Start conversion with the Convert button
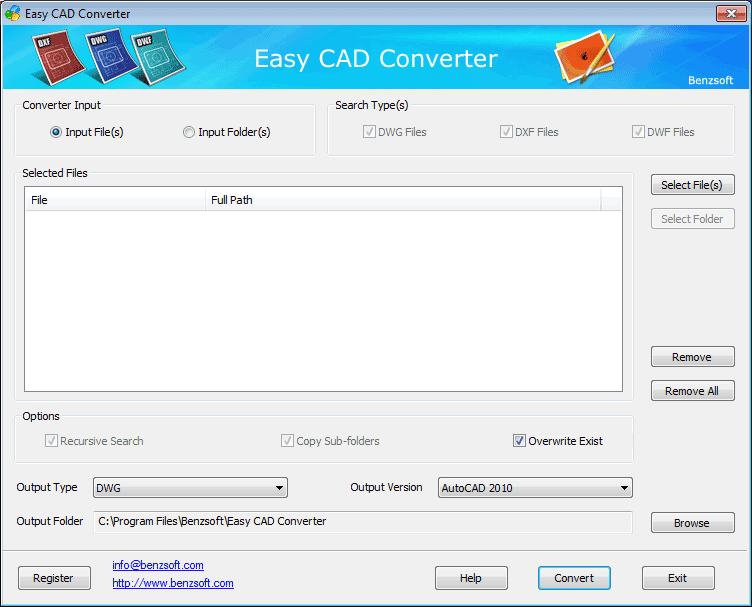 574,578
